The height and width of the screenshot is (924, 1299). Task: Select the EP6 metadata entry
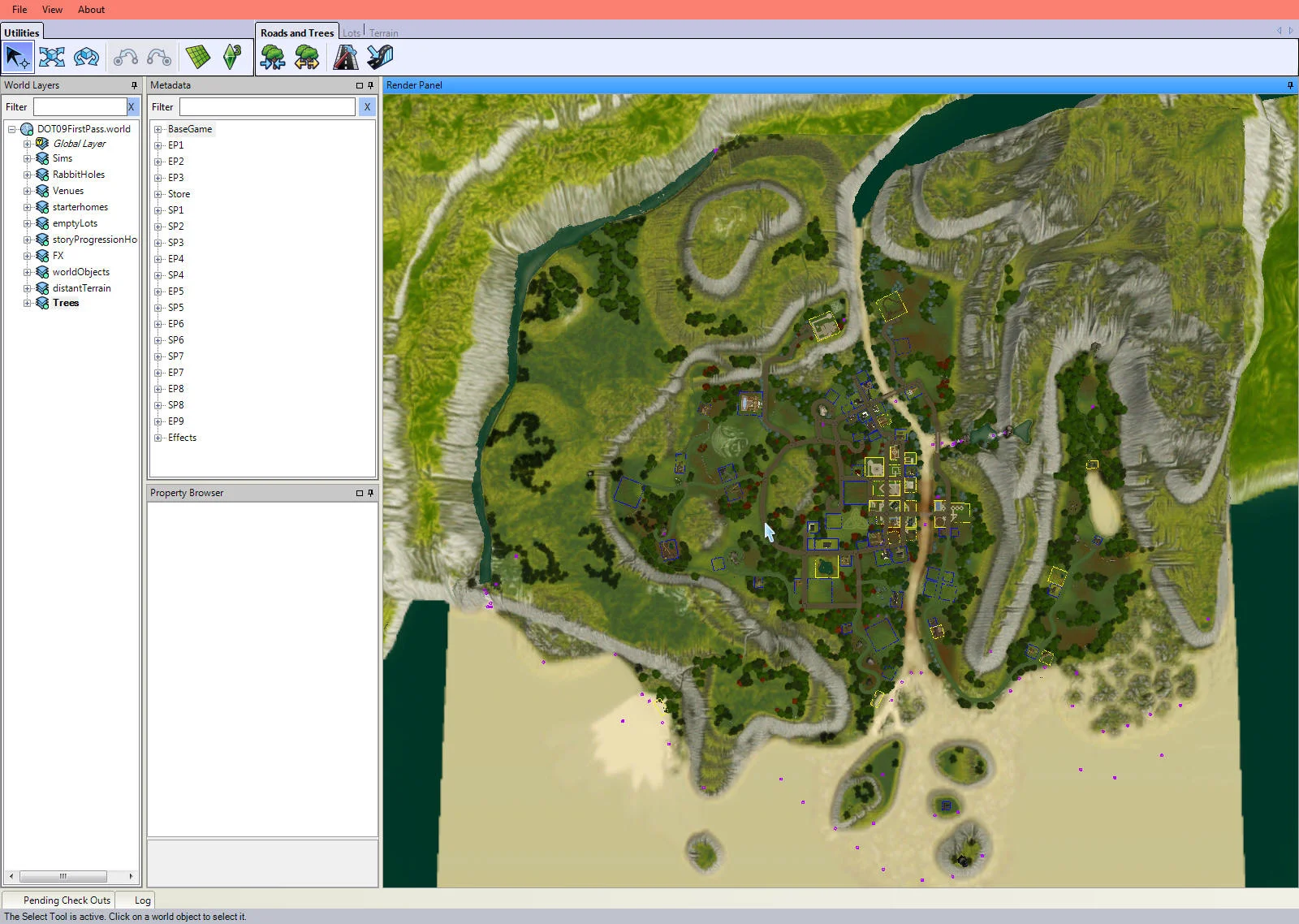pyautogui.click(x=175, y=324)
